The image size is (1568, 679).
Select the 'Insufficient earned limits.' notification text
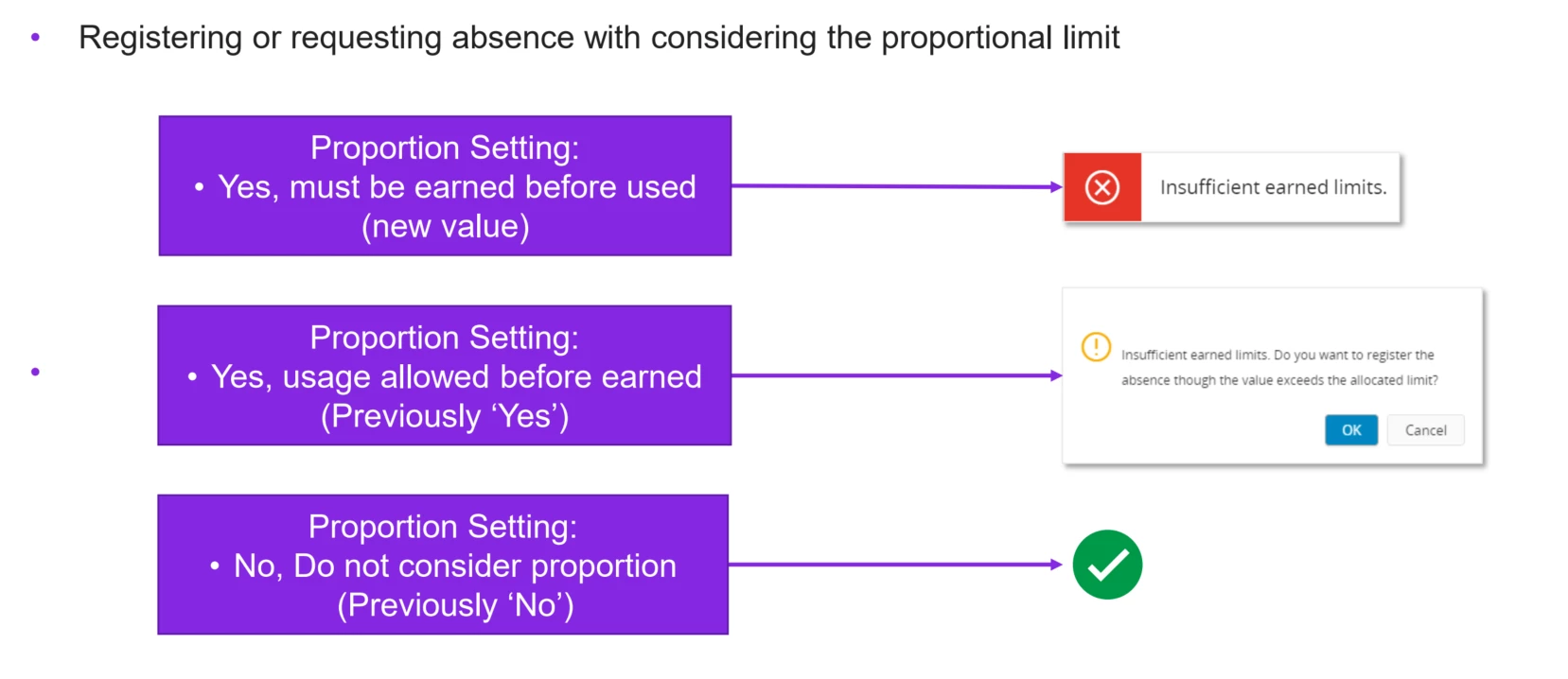1273,187
